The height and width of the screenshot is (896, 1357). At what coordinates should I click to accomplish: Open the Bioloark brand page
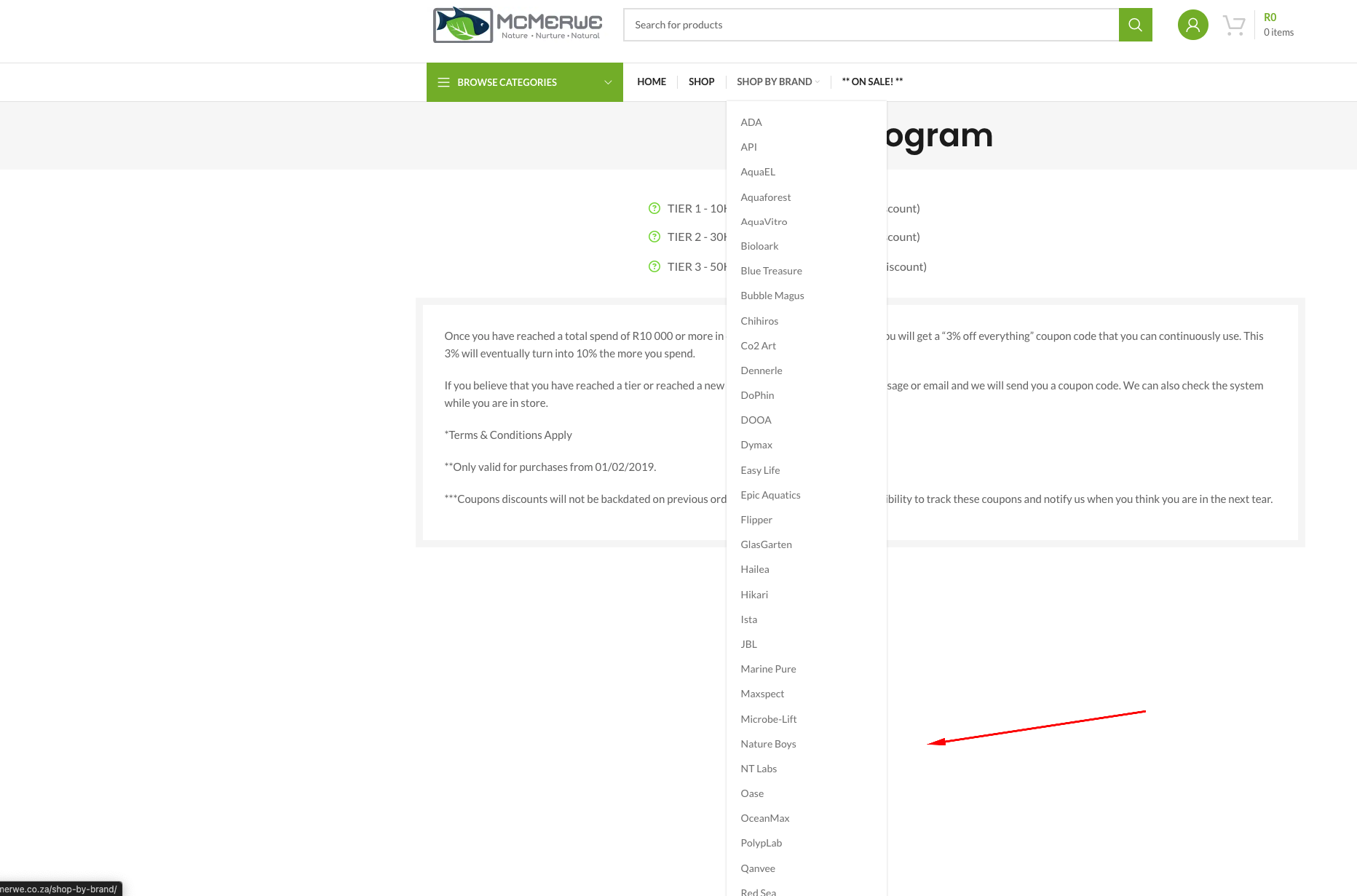point(759,247)
